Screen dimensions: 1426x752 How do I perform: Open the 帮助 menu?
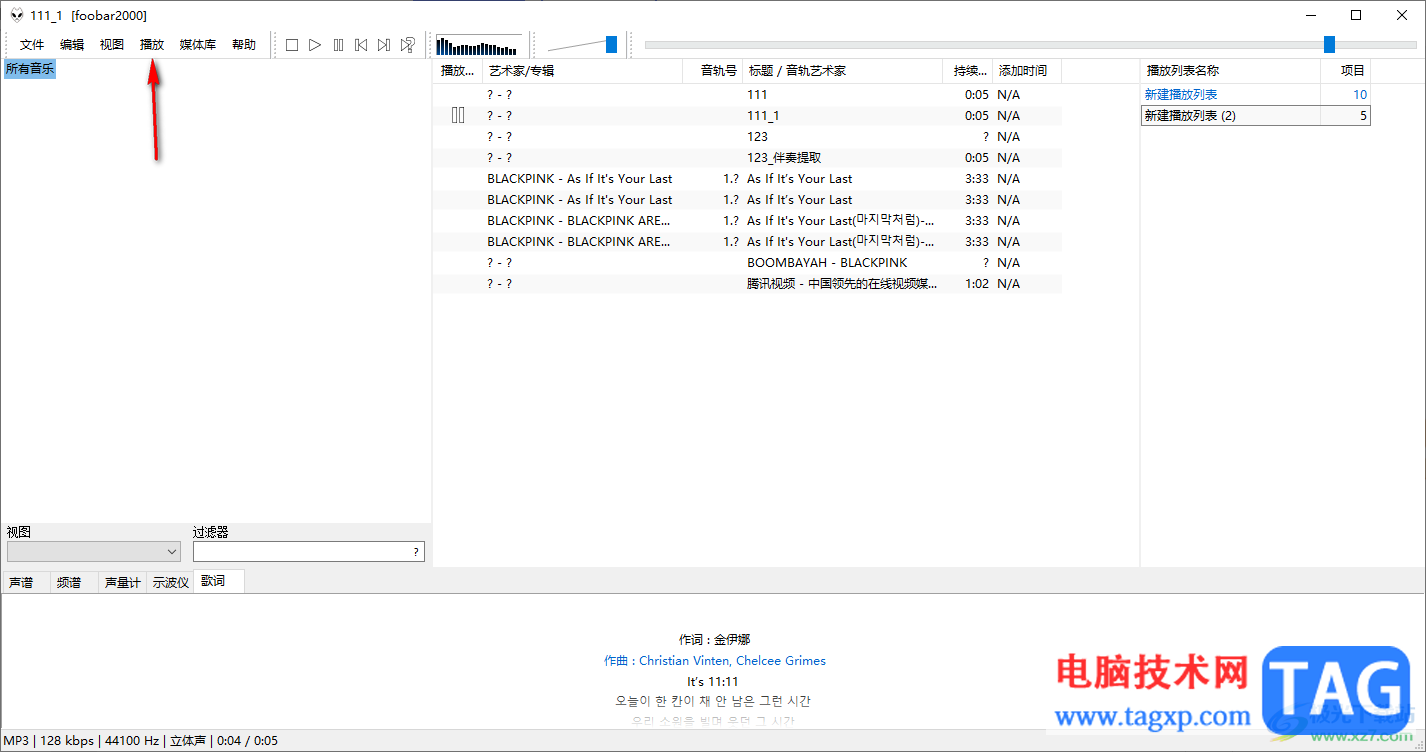(244, 45)
